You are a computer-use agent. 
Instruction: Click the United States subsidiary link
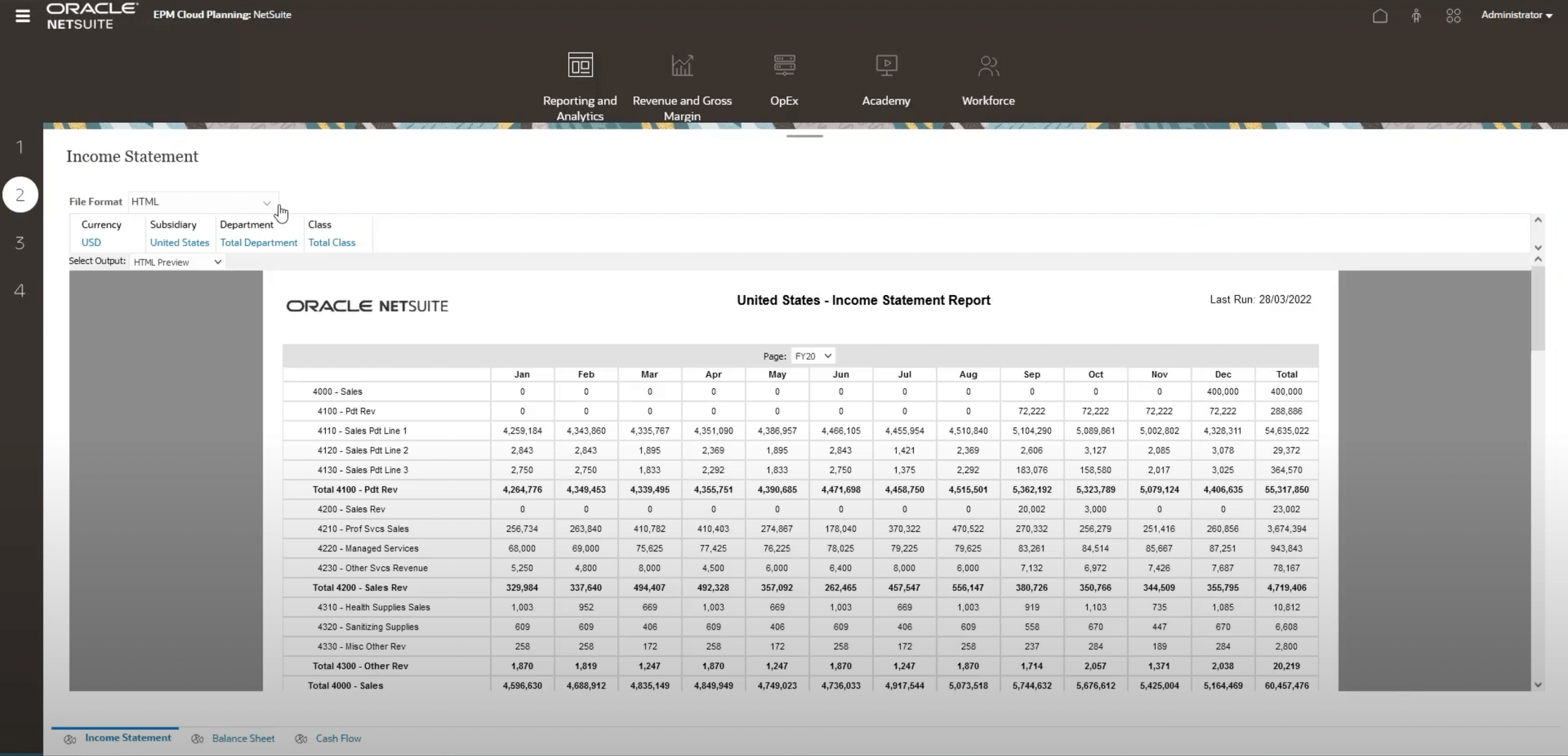[x=179, y=242]
